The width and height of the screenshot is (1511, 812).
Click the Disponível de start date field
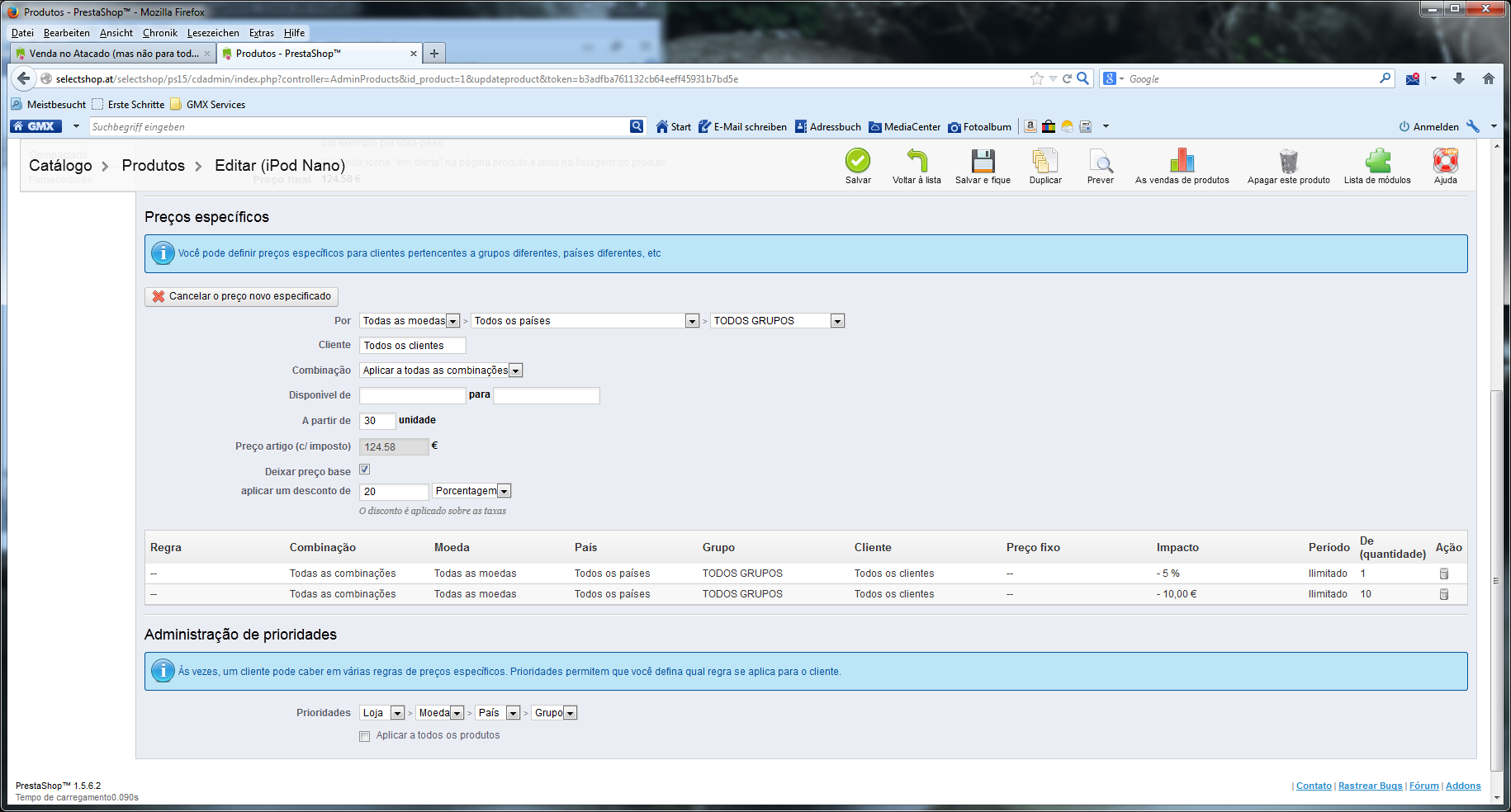(x=413, y=395)
